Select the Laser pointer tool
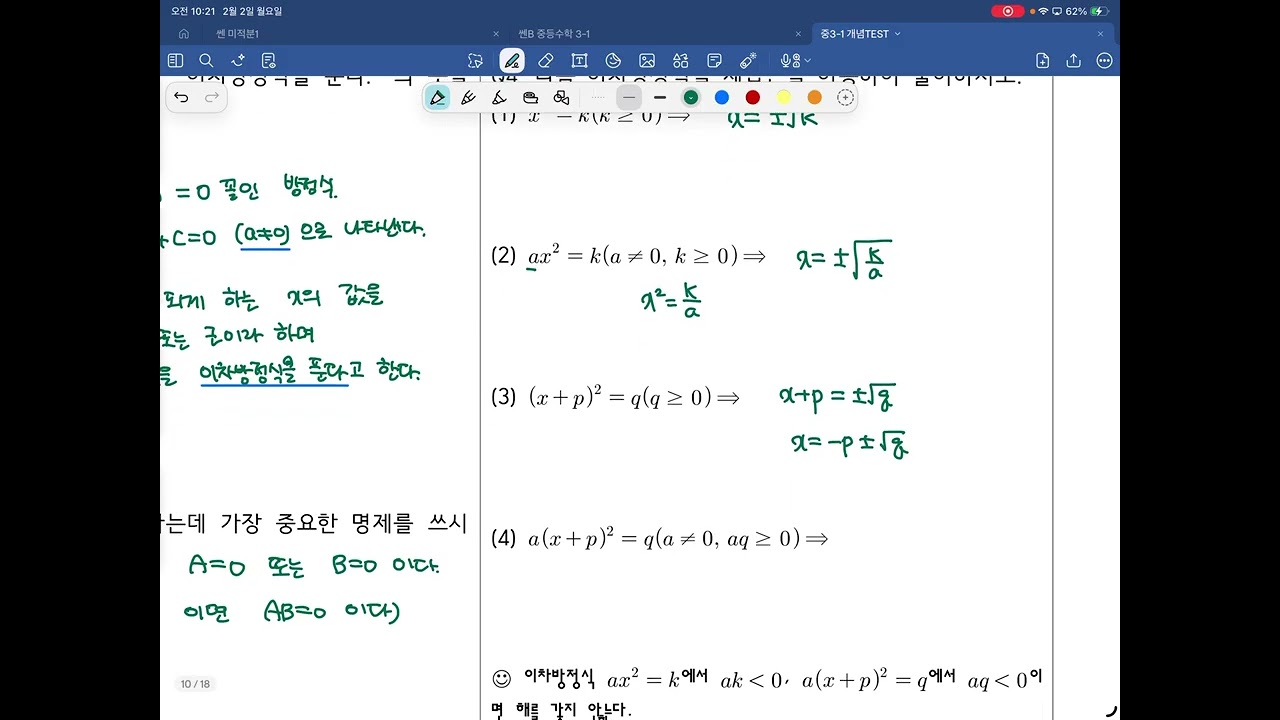Screen dimensions: 1280x720 tap(748, 61)
